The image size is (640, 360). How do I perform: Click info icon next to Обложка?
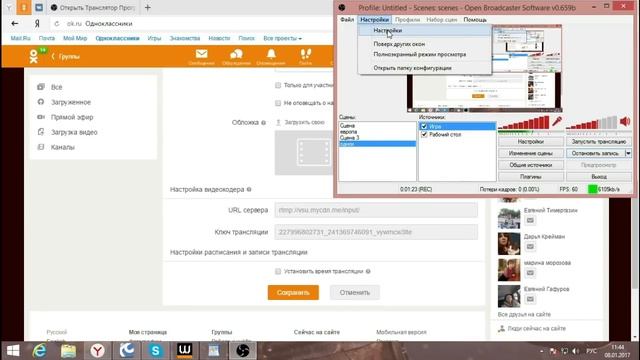263,122
